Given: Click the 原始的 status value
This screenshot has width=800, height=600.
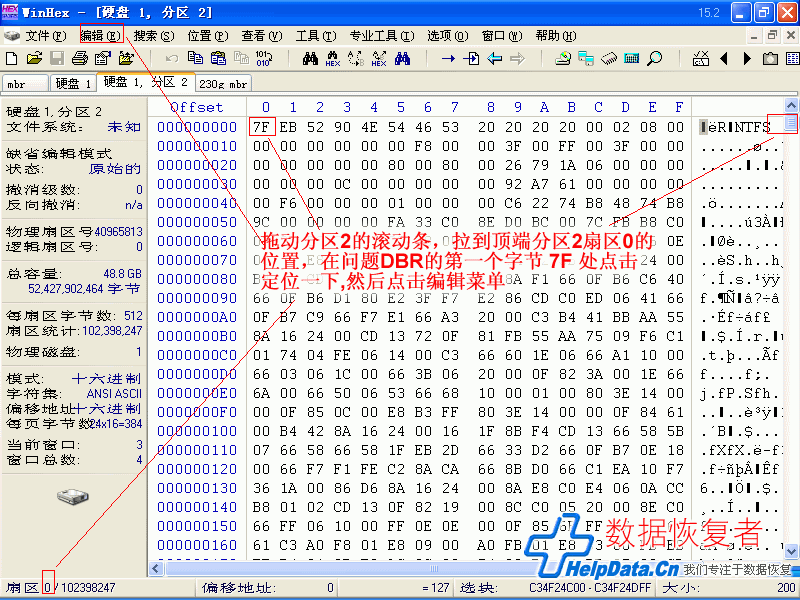Looking at the screenshot, I should coord(115,168).
